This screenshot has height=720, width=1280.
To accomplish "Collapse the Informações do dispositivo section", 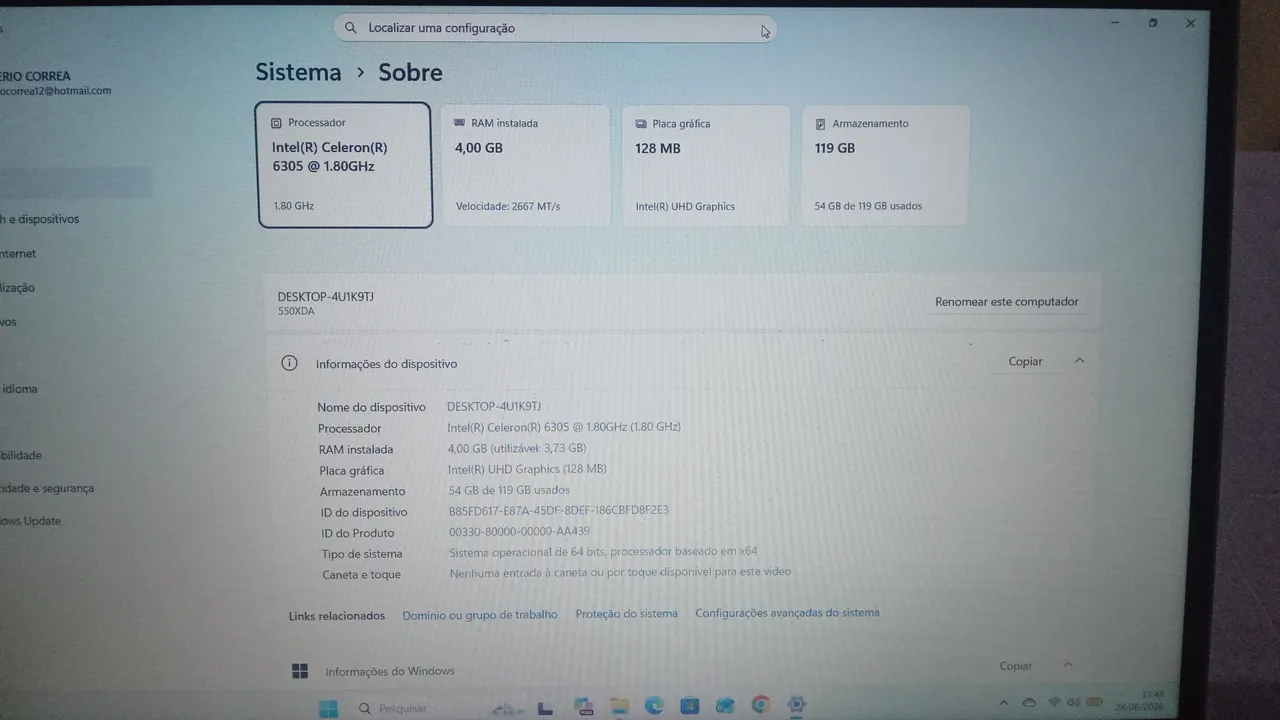I will [x=1079, y=361].
